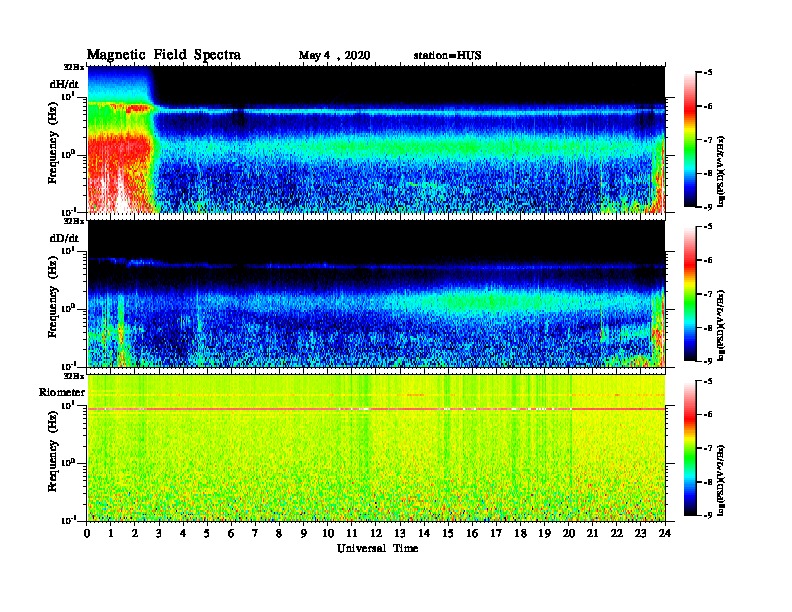792x612 pixels.
Task: Select the "May 4, 2020" date text
Action: 334,56
